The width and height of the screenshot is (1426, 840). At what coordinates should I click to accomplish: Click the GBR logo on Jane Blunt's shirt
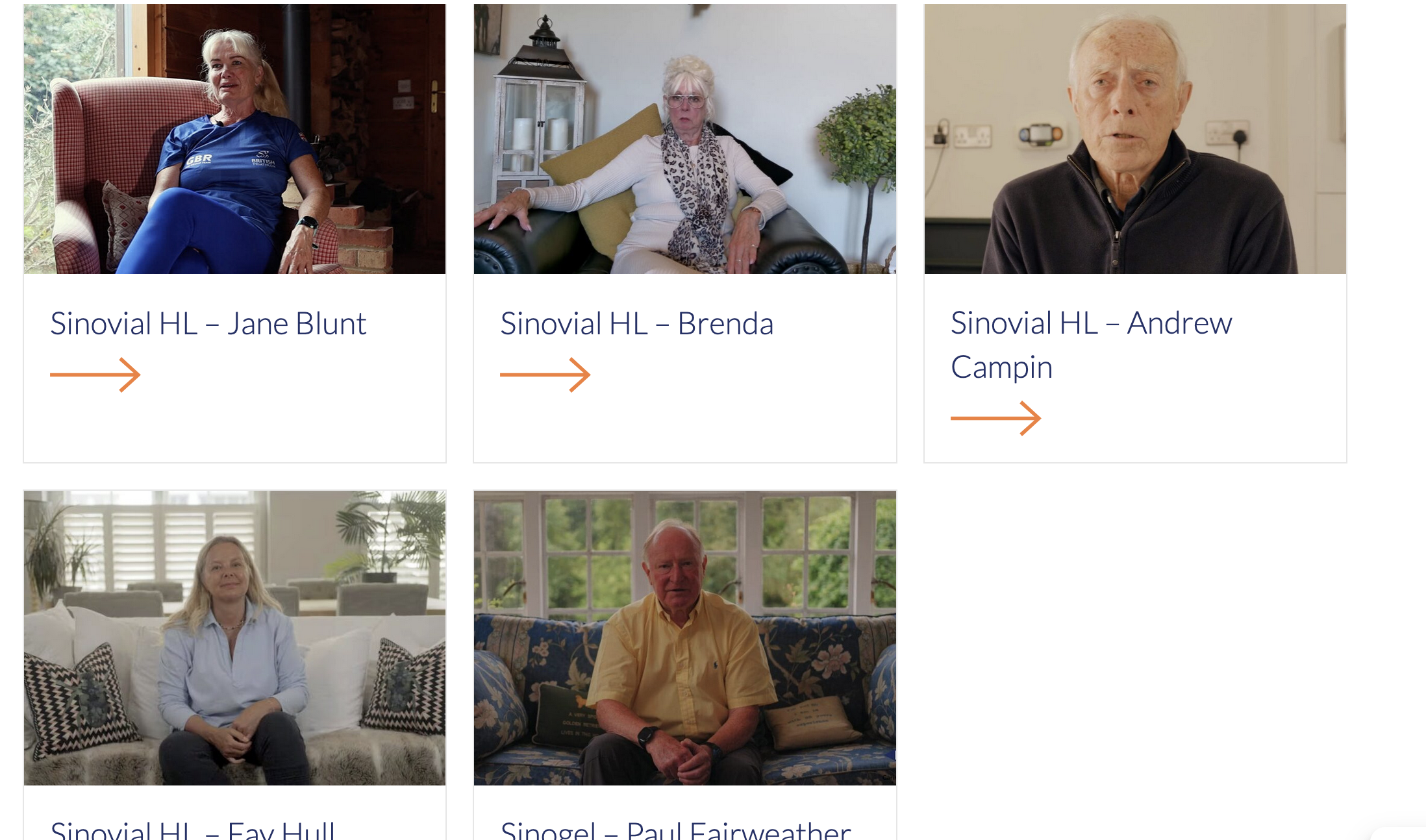coord(199,159)
